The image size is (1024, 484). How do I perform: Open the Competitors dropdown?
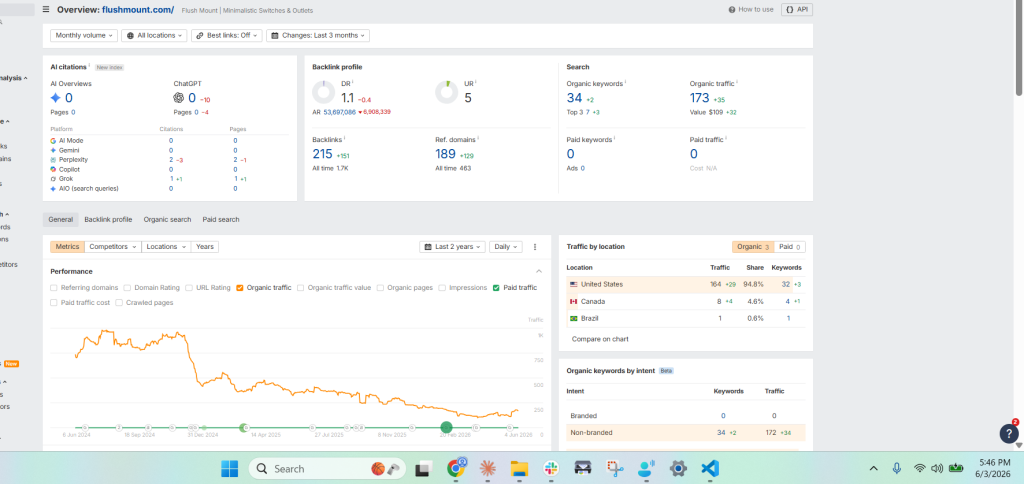tap(113, 247)
